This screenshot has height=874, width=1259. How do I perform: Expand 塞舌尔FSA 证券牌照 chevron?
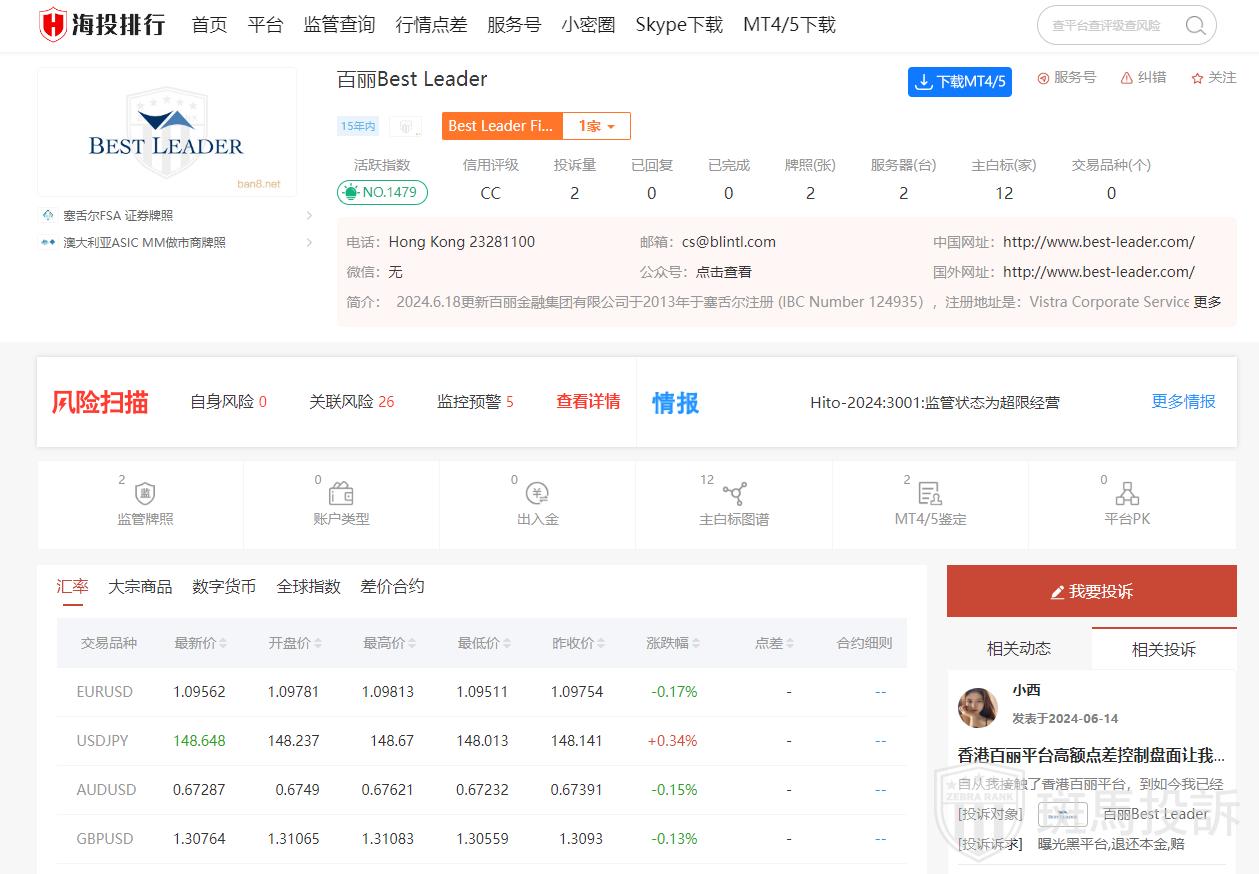[309, 216]
